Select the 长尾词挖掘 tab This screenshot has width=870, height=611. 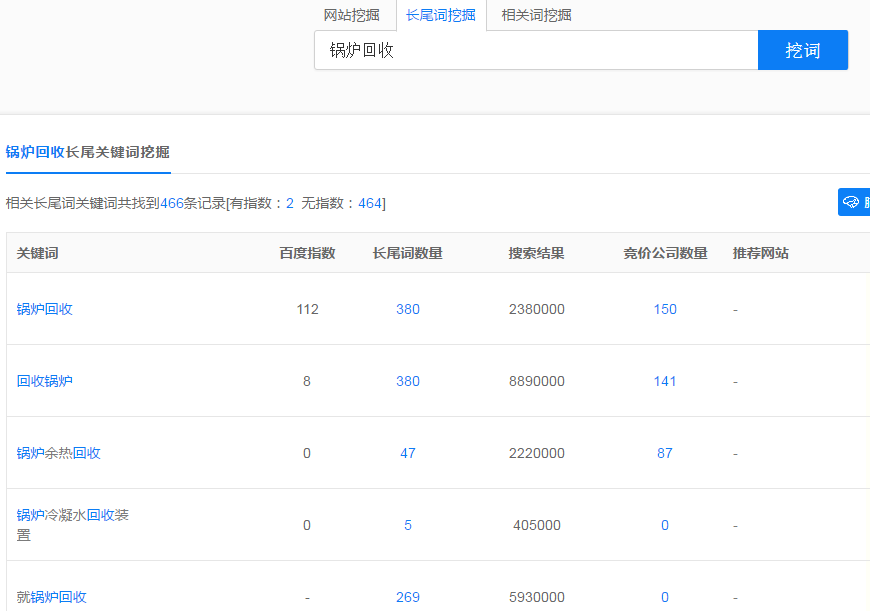coord(441,15)
